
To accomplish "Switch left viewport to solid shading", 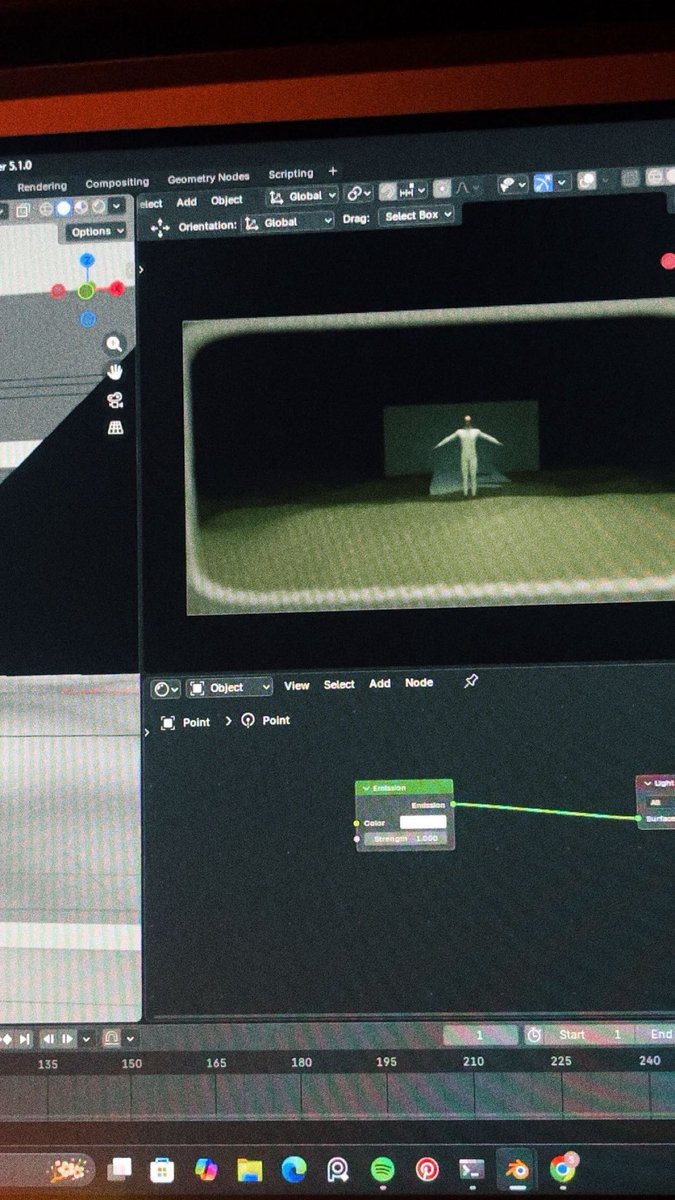I will point(64,208).
